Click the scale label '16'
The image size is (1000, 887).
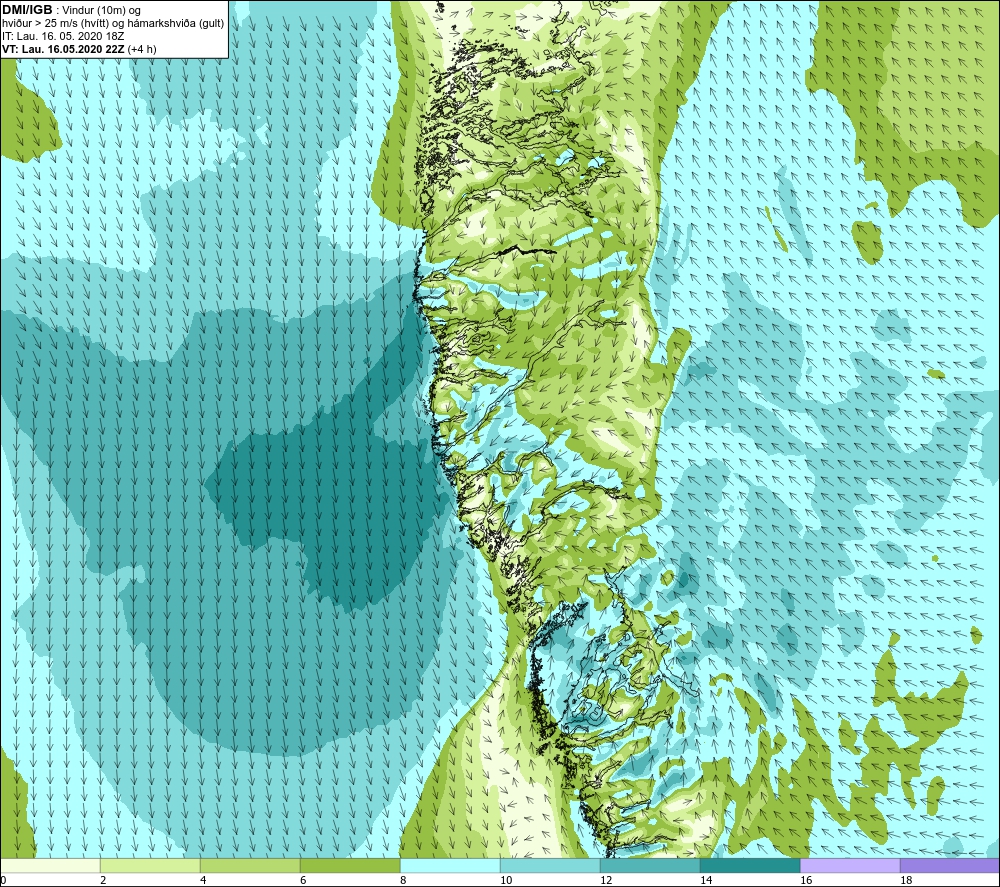coord(806,880)
